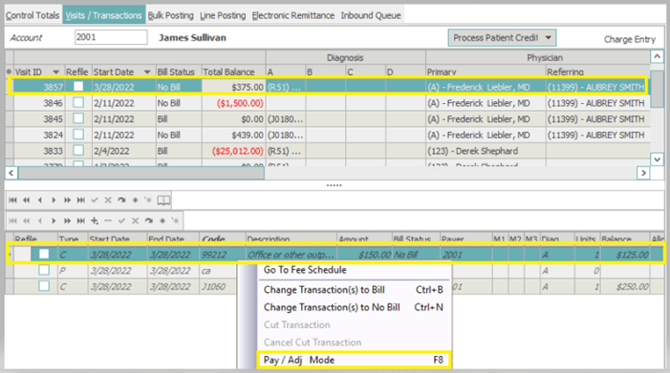Switch to Bulk Posting tab
670x373 pixels.
coord(170,15)
